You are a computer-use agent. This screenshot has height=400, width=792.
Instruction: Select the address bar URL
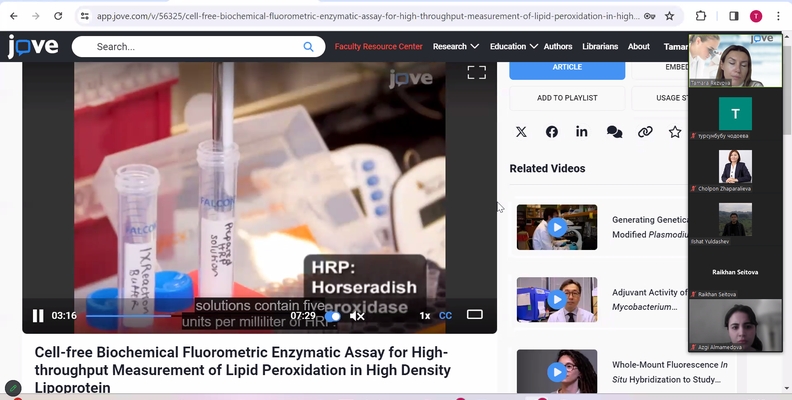(x=368, y=16)
